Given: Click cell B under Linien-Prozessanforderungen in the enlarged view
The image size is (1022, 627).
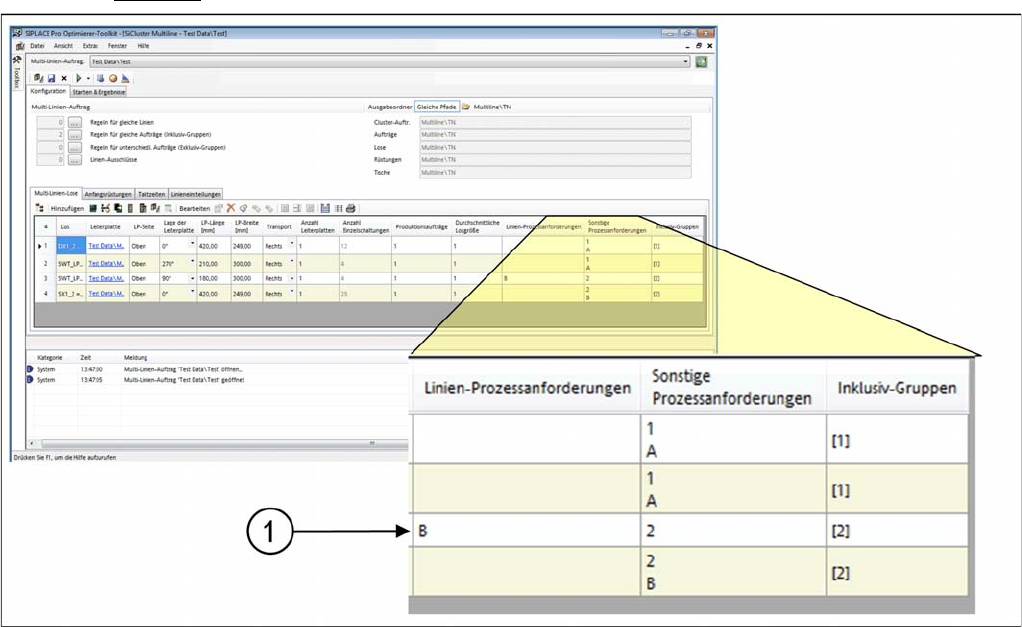Looking at the screenshot, I should (525, 531).
